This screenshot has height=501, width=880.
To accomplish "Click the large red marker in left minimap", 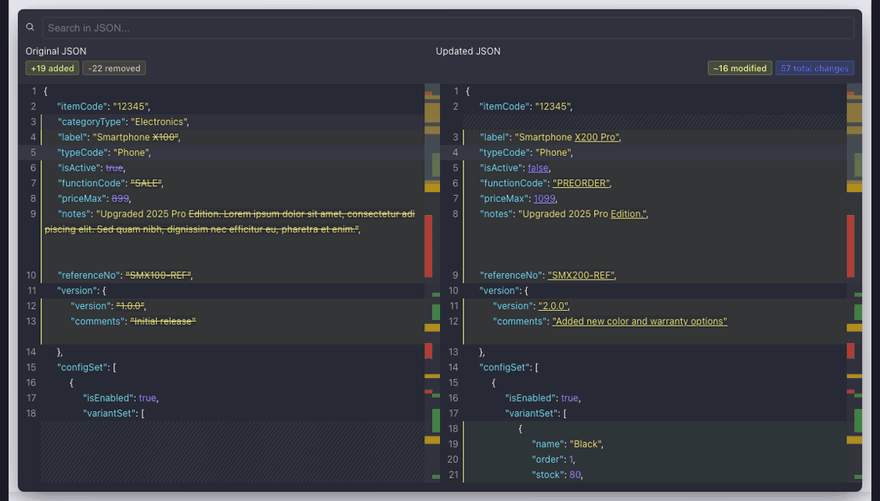I will [428, 246].
